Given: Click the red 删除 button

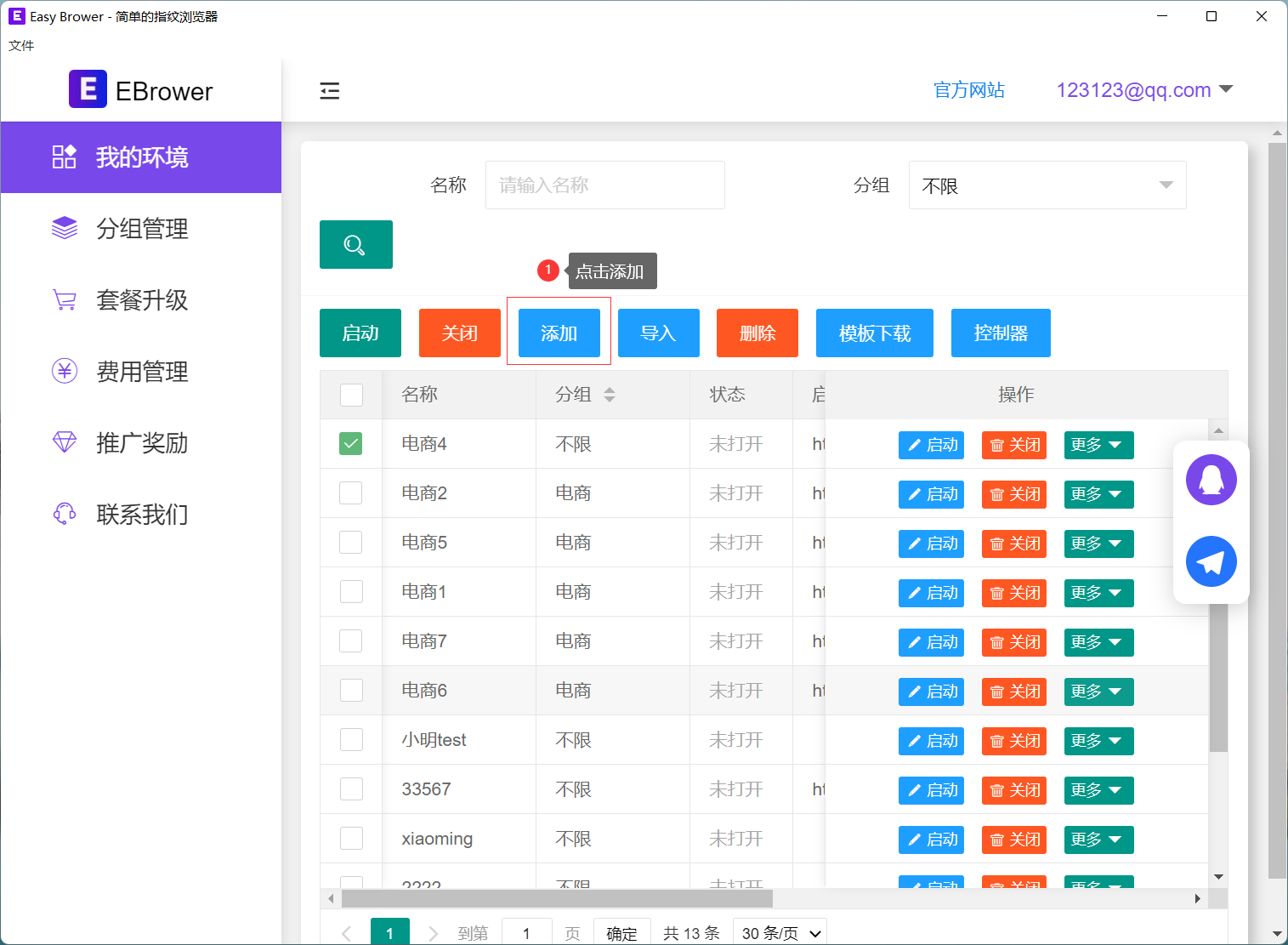Looking at the screenshot, I should click(x=757, y=333).
